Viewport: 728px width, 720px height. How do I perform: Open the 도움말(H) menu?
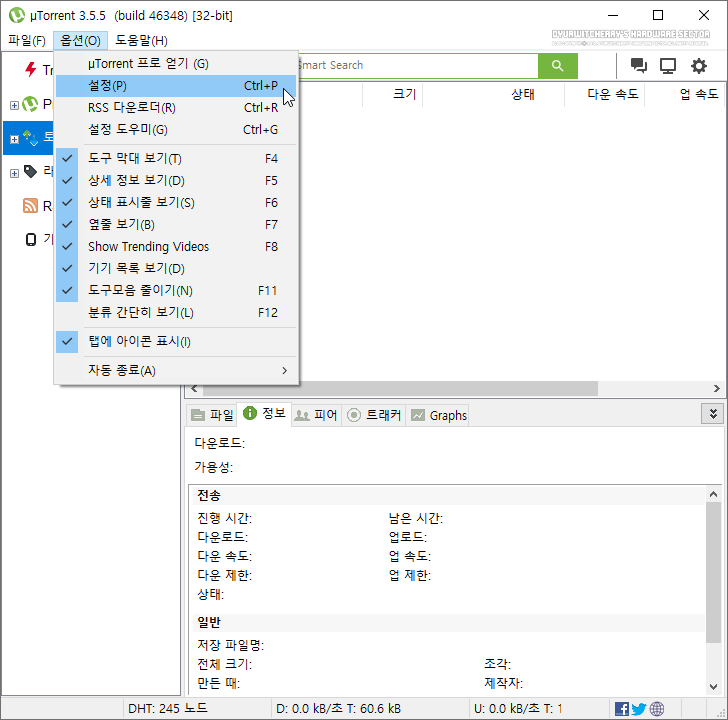pyautogui.click(x=141, y=41)
